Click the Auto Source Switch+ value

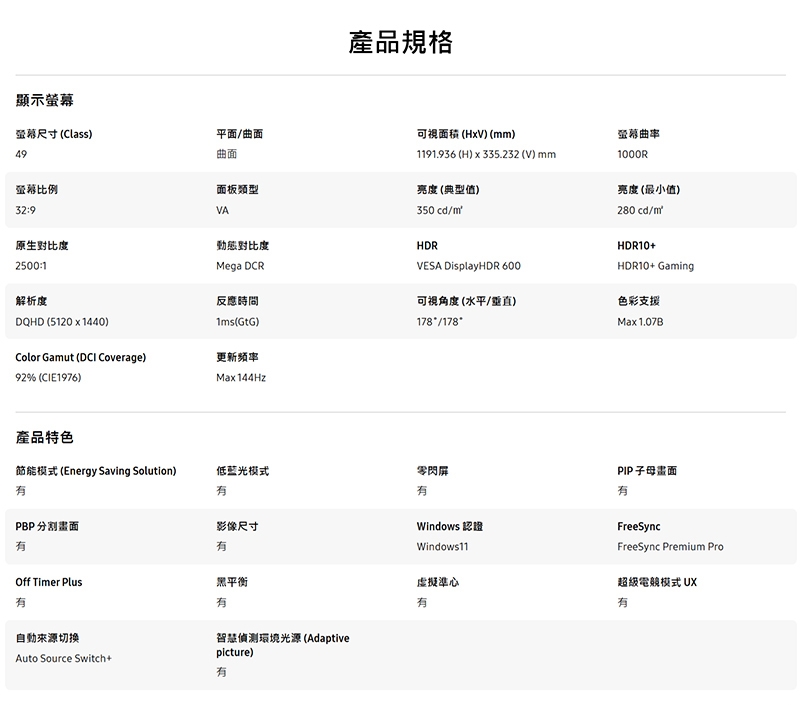(x=64, y=659)
